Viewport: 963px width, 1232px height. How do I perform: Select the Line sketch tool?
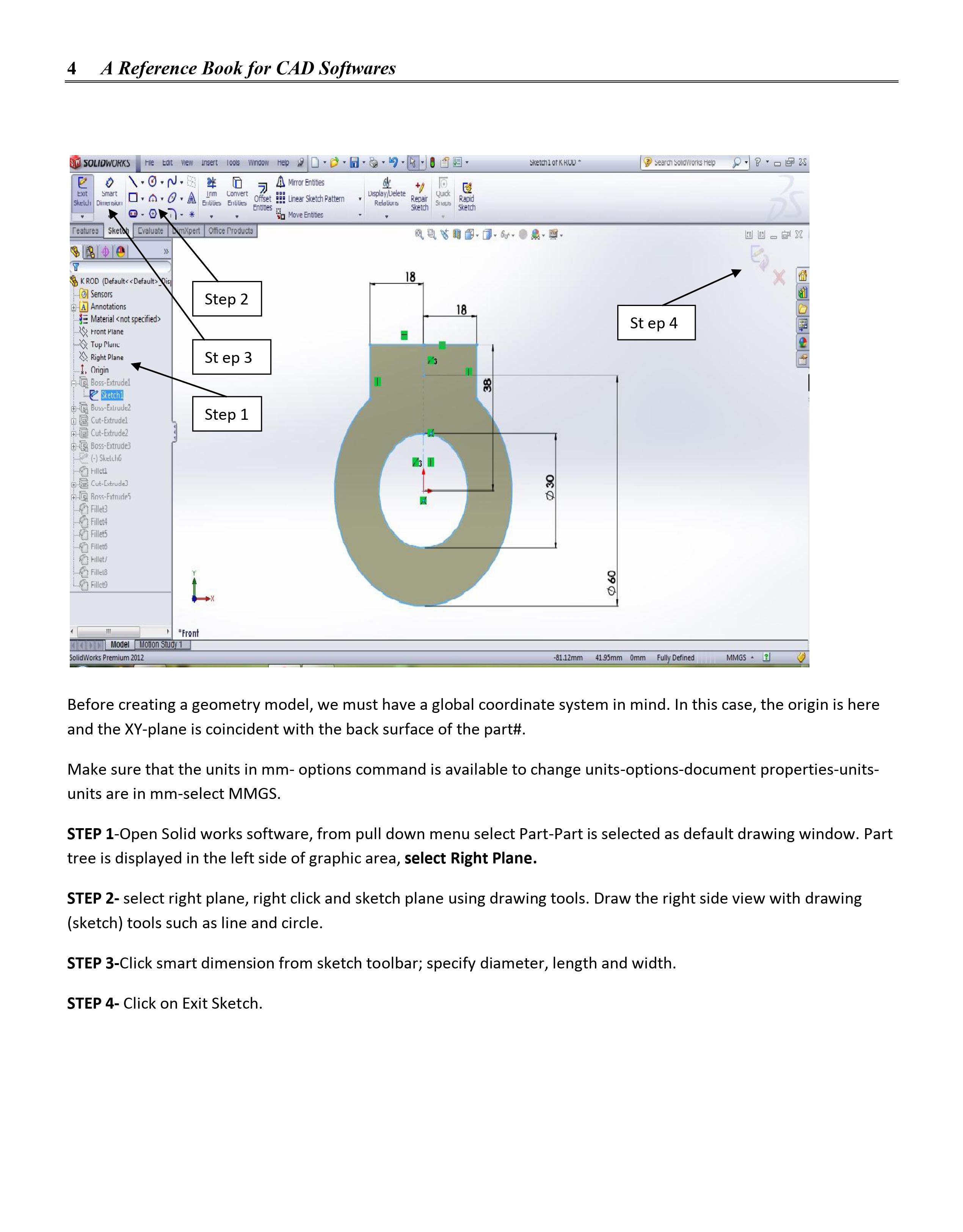pyautogui.click(x=133, y=182)
